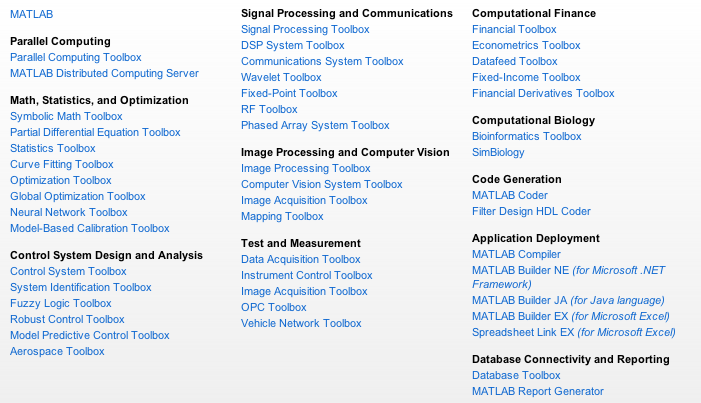701x403 pixels.
Task: Select Wavelet Toolbox link
Action: (281, 77)
